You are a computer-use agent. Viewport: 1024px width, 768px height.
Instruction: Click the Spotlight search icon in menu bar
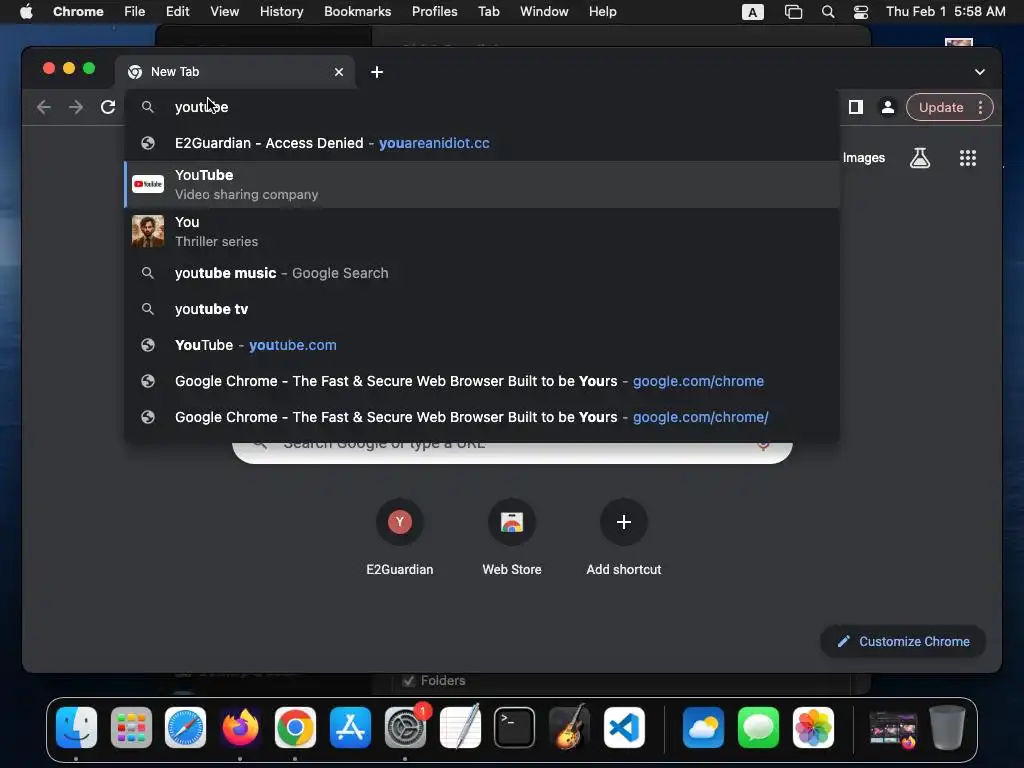coord(827,12)
